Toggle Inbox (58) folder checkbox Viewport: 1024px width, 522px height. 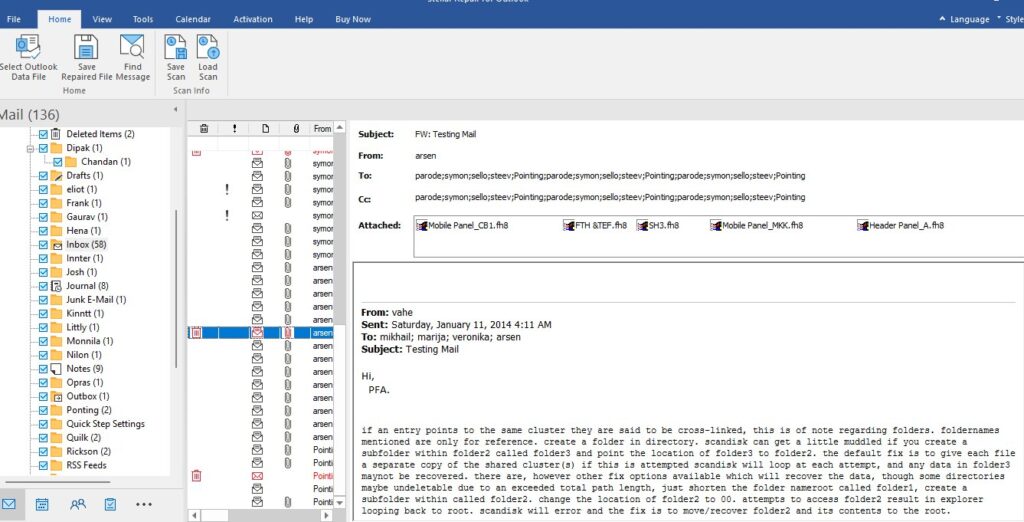(x=43, y=244)
